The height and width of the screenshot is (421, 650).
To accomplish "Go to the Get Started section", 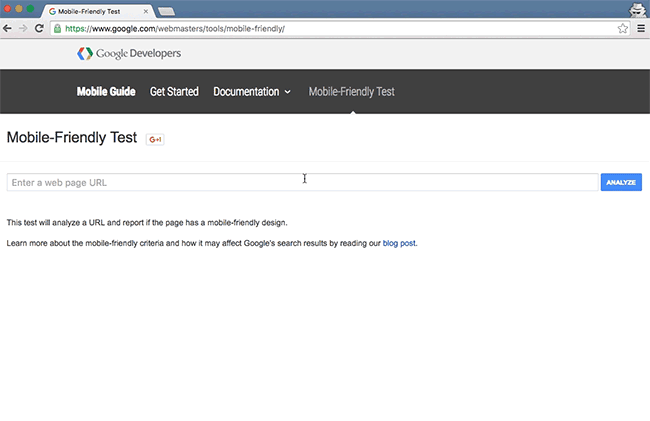I will click(174, 92).
